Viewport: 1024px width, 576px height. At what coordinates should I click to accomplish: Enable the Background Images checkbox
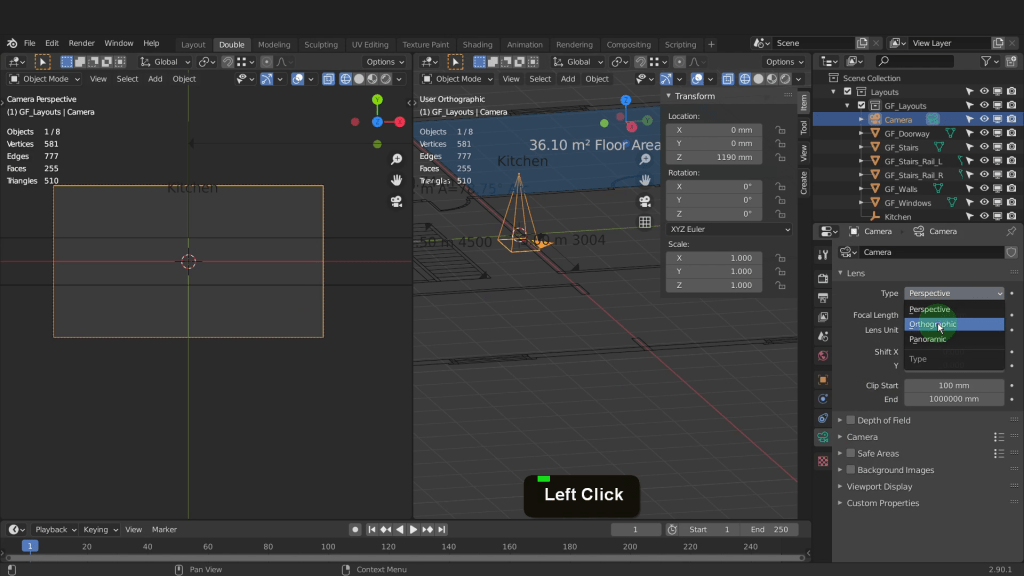[851, 470]
